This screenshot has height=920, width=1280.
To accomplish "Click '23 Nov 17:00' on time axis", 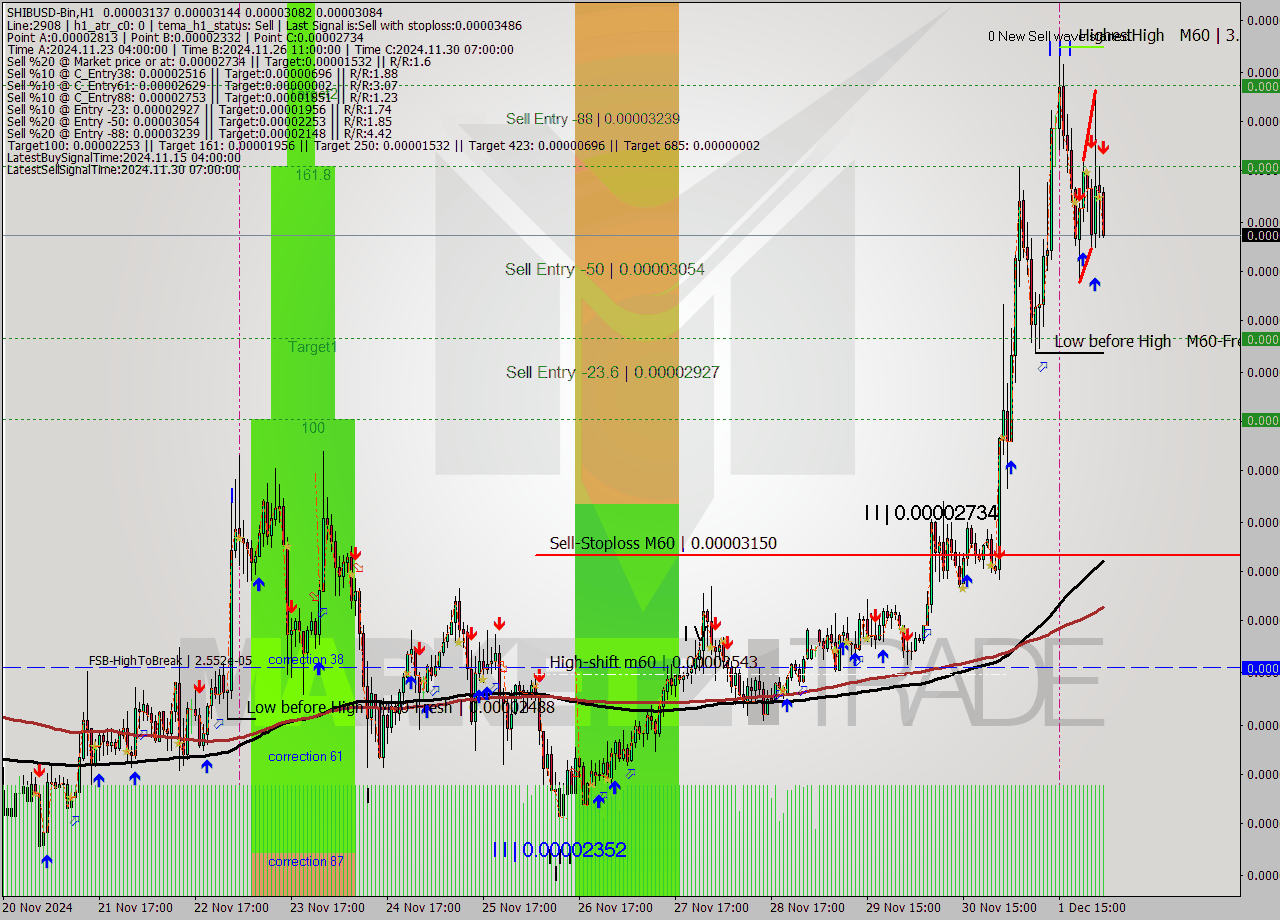I will [327, 908].
